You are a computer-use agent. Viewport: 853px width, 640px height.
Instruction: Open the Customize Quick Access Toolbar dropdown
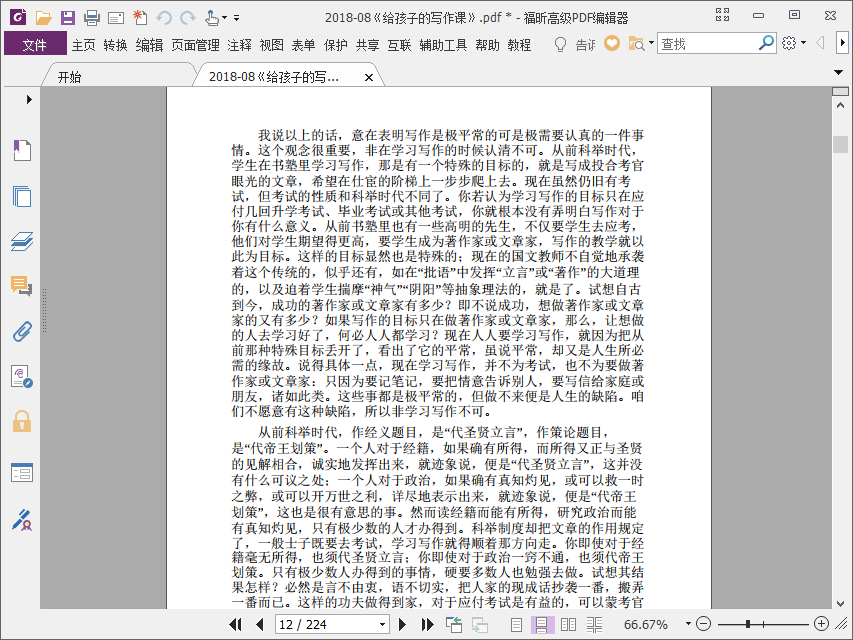pyautogui.click(x=237, y=18)
